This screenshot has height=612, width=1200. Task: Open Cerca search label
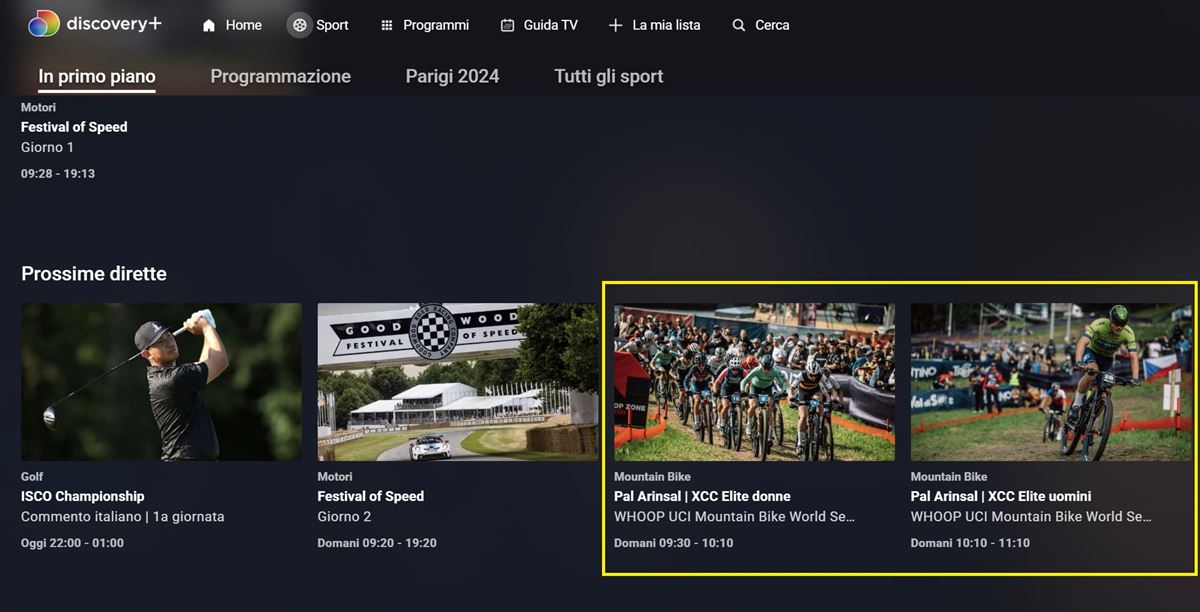click(x=772, y=25)
